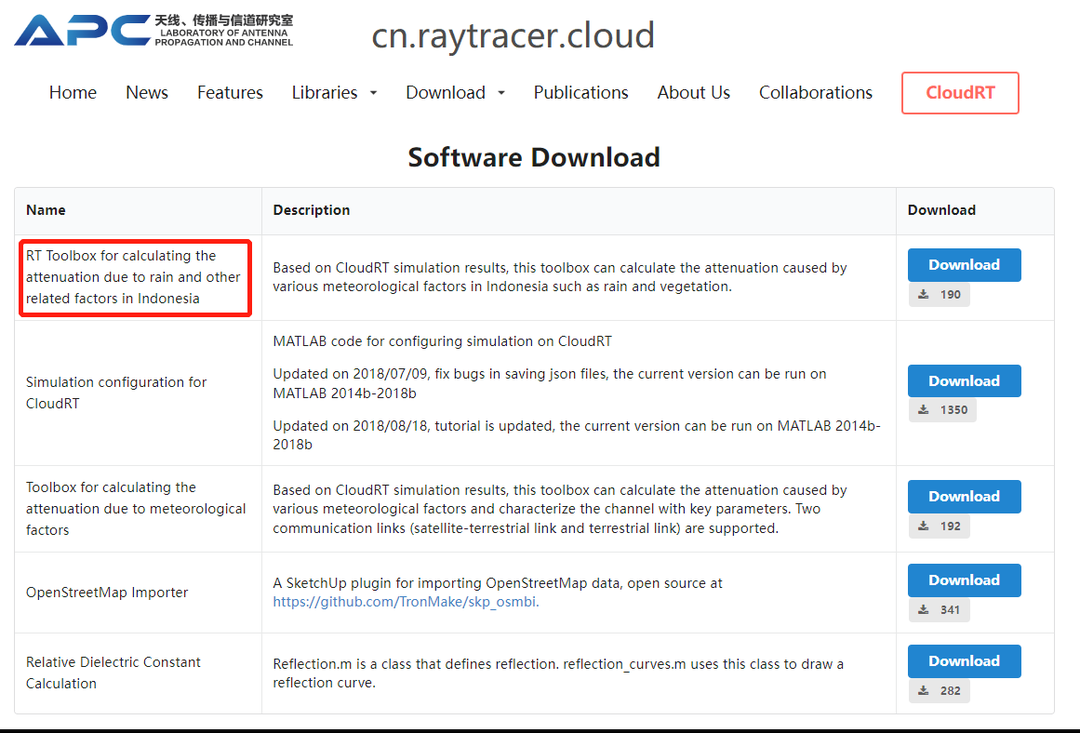
Task: Click the 'Updated on 2018/08/18' paragraph
Action: tap(577, 435)
